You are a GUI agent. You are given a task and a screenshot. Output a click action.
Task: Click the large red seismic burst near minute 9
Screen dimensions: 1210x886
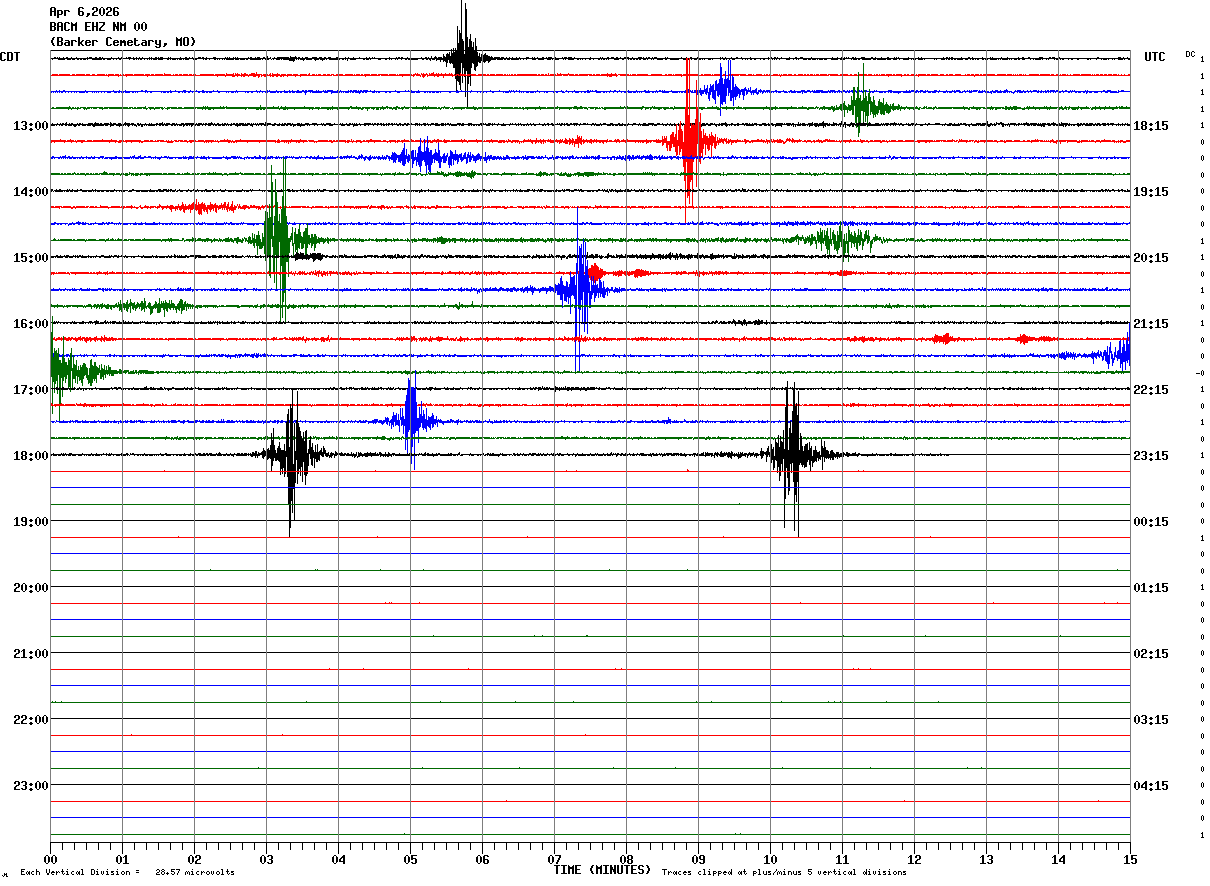[x=689, y=140]
